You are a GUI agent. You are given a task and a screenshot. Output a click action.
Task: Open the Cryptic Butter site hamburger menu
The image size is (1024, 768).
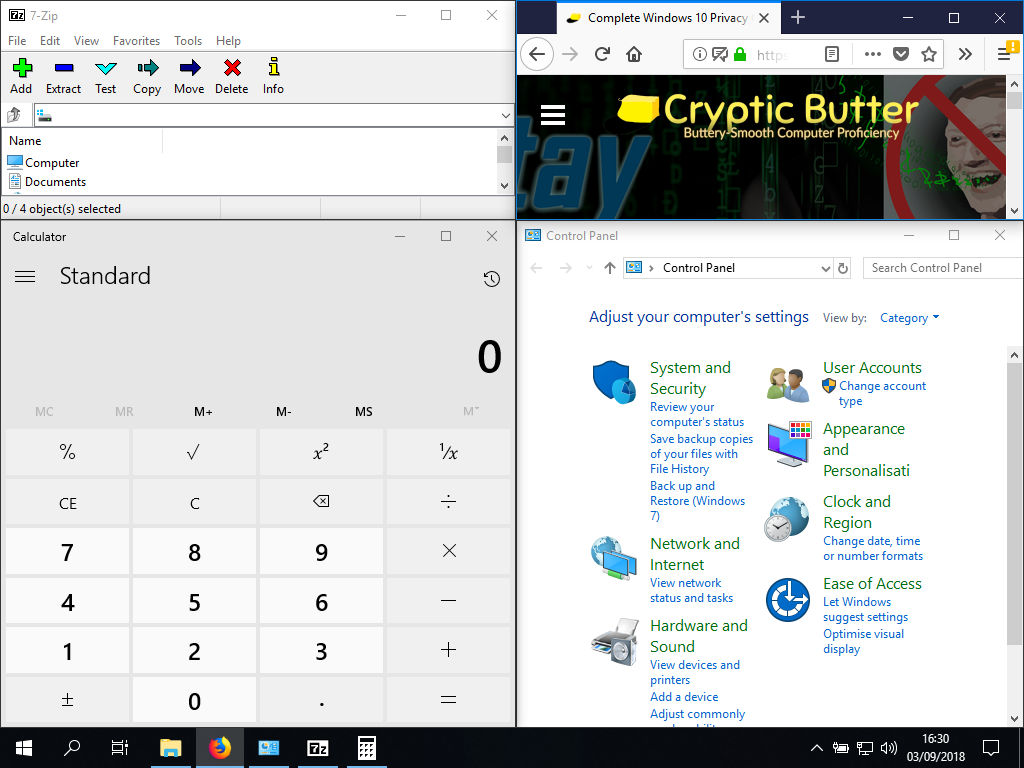click(552, 116)
